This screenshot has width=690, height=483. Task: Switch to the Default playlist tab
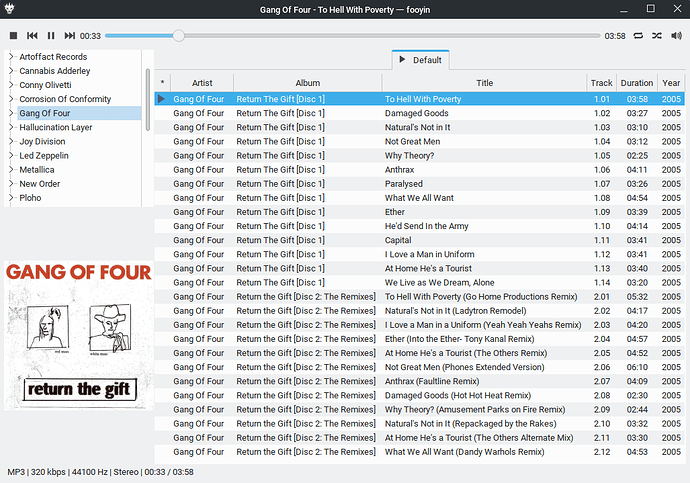[x=420, y=60]
